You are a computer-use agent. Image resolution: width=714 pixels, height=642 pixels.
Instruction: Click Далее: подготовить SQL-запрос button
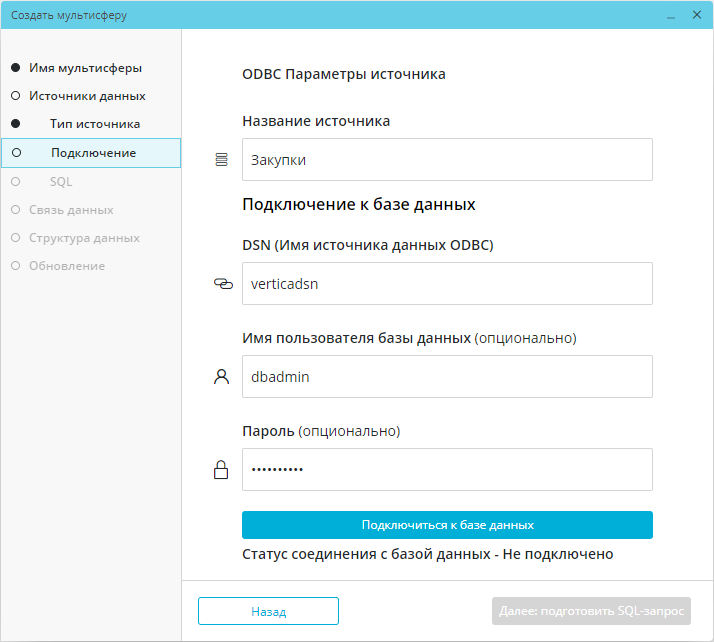tap(591, 611)
